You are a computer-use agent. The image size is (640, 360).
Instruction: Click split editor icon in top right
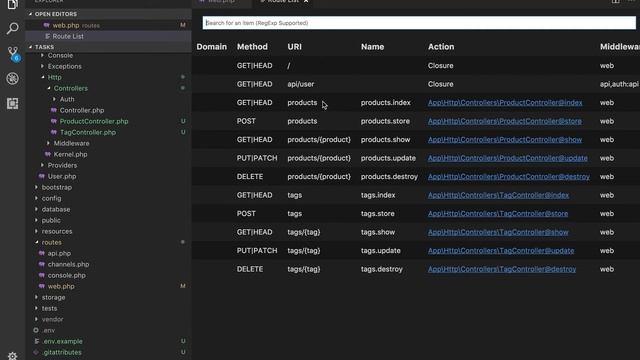(616, 2)
